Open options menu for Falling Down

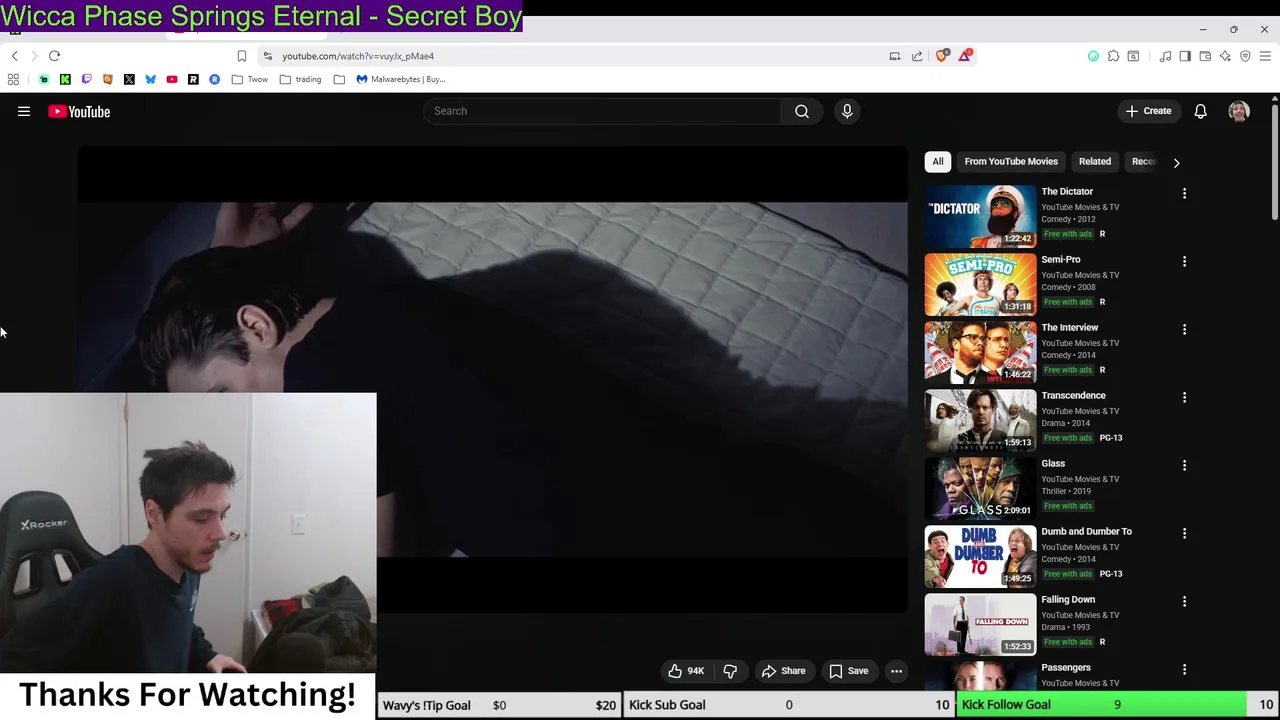[x=1184, y=601]
